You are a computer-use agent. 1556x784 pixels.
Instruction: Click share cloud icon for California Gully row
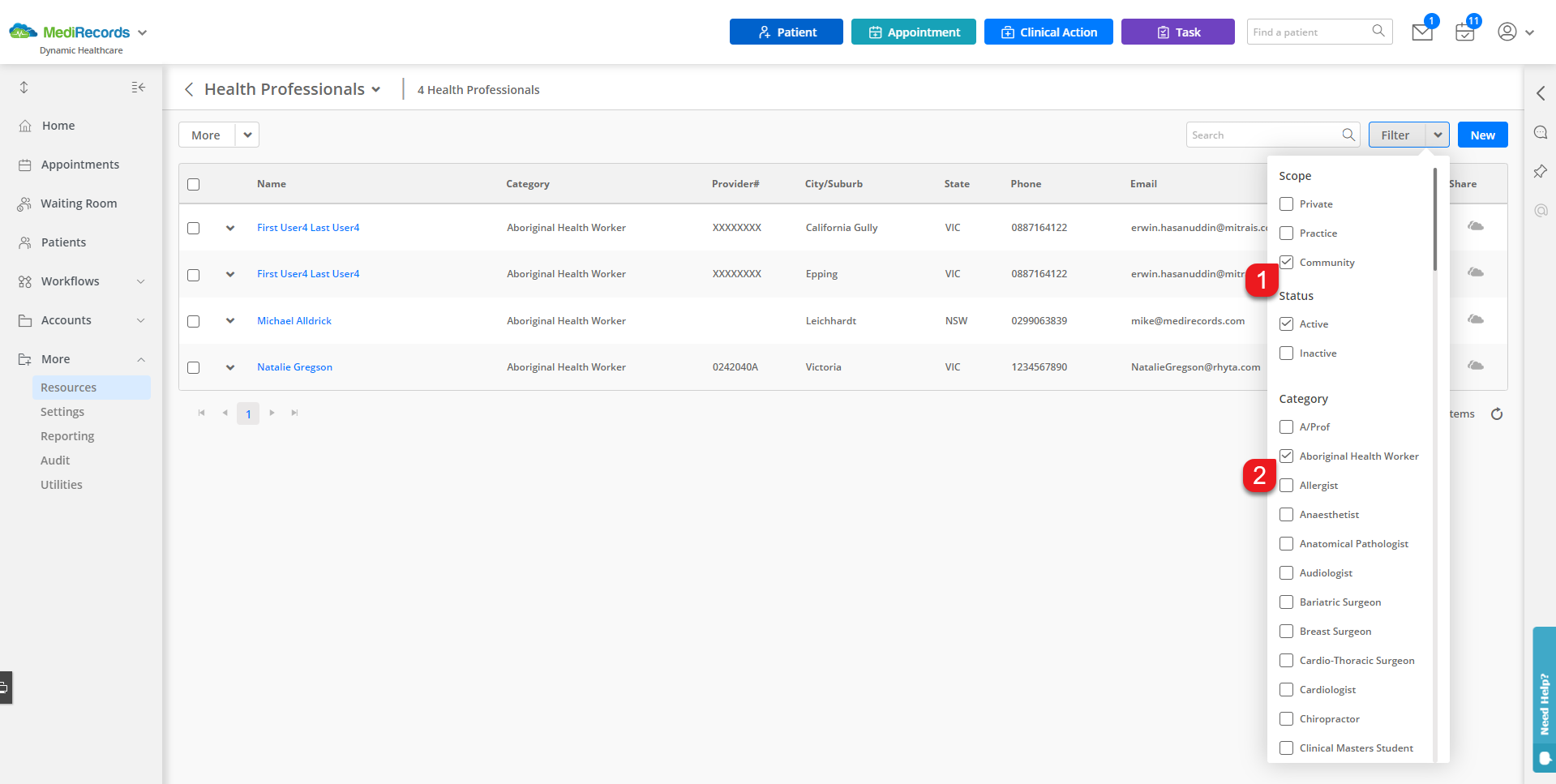coord(1476,226)
